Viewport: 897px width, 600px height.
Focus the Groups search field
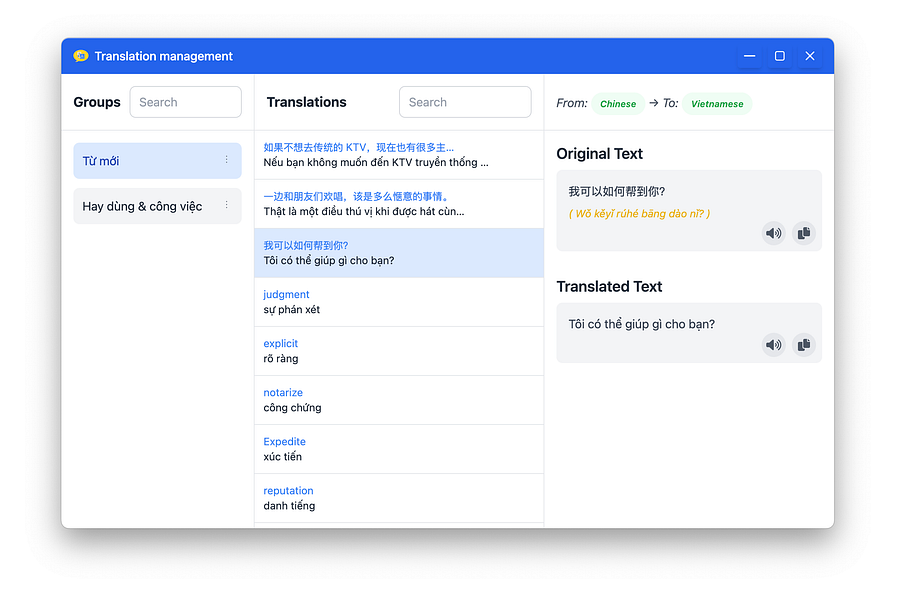coord(185,102)
